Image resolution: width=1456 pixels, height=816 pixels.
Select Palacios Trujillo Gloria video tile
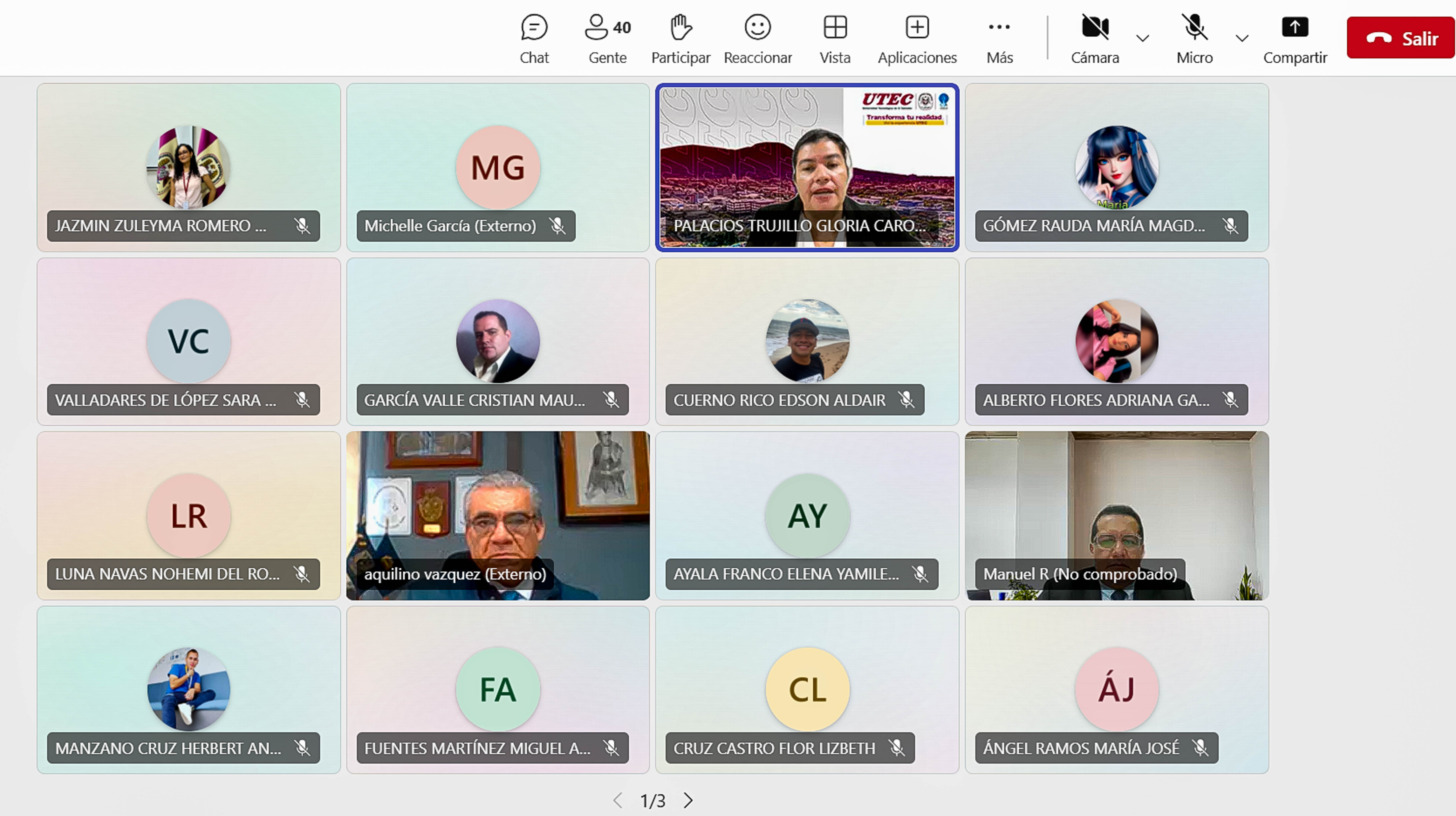807,164
